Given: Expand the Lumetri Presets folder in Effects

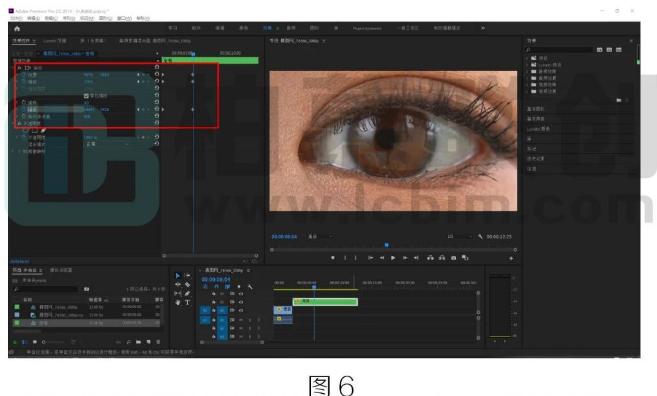Looking at the screenshot, I should tap(527, 65).
